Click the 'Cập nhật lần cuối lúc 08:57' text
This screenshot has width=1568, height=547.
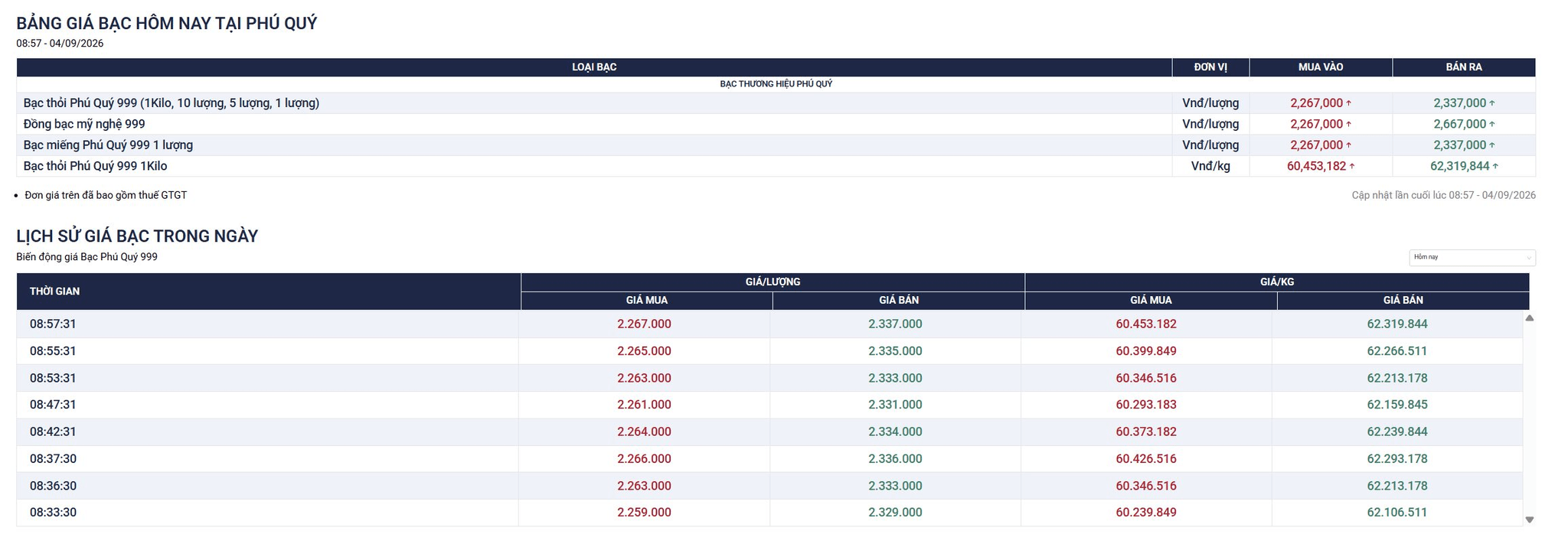(1443, 195)
